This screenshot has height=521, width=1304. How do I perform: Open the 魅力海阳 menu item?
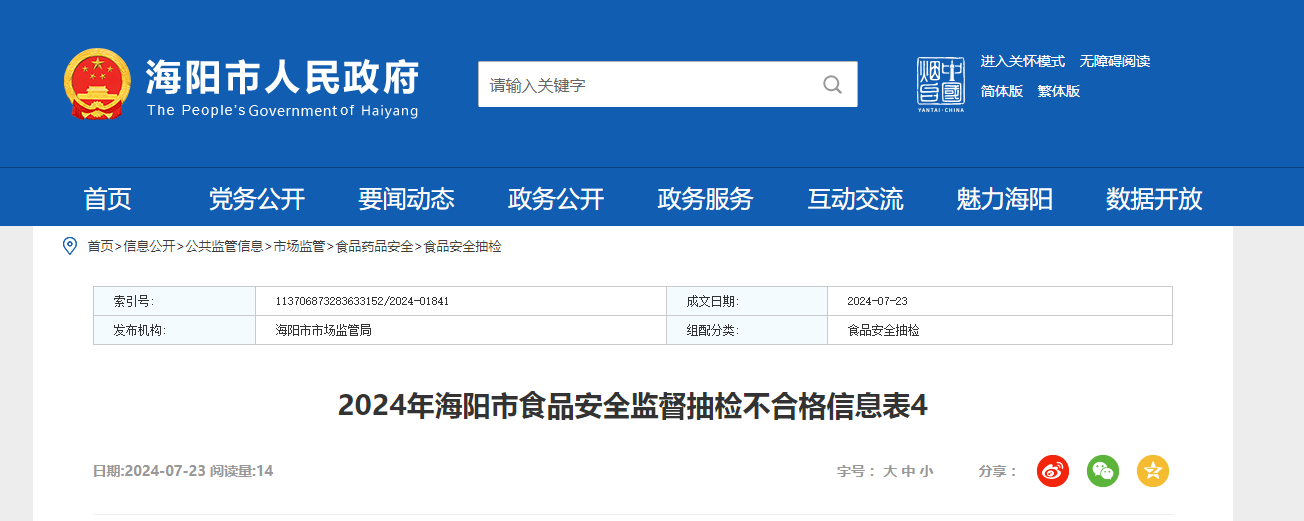pyautogui.click(x=1004, y=199)
